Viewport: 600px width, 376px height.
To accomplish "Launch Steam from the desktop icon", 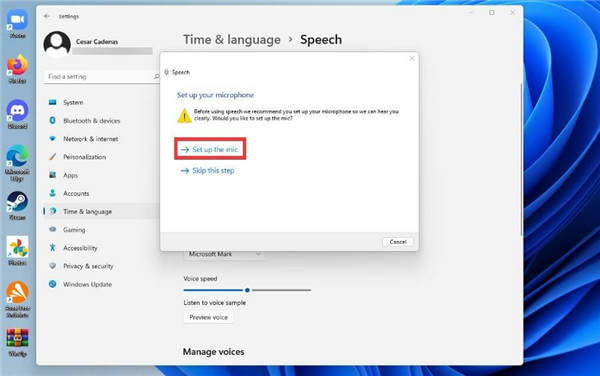I will click(18, 205).
